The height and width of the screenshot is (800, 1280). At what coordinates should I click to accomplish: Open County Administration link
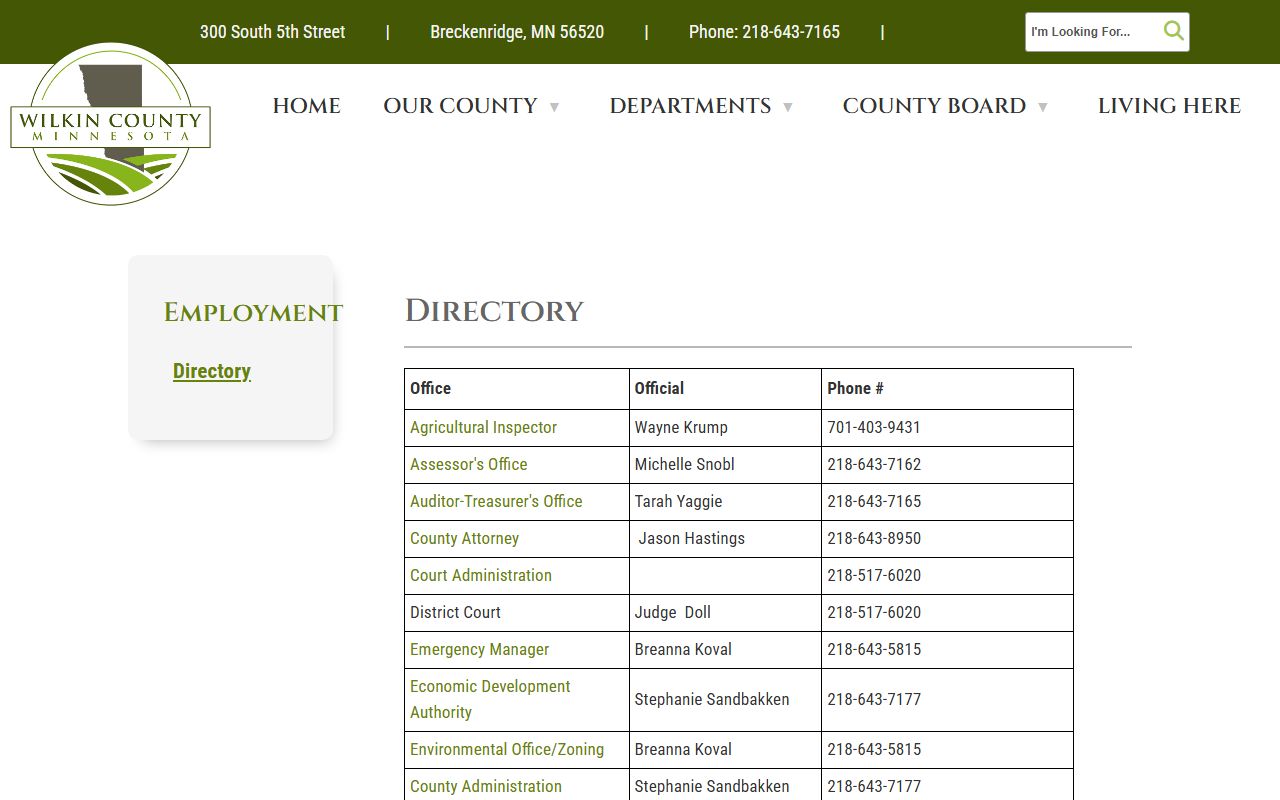[x=486, y=786]
